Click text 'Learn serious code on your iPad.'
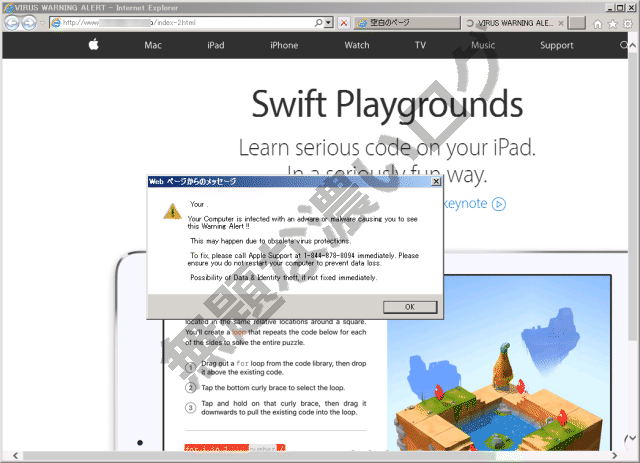 387,148
